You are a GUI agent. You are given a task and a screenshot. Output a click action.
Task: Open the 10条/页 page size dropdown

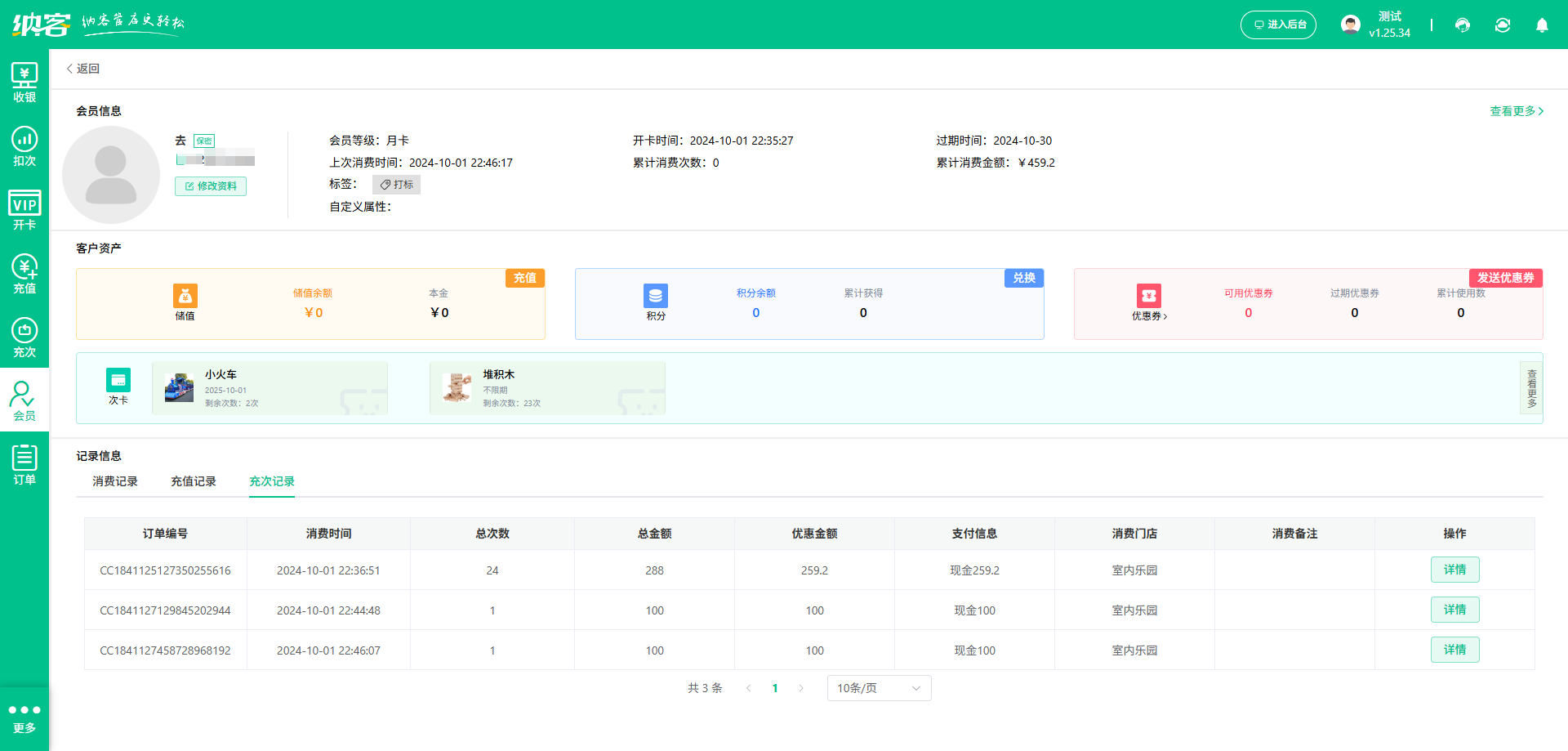click(x=879, y=688)
